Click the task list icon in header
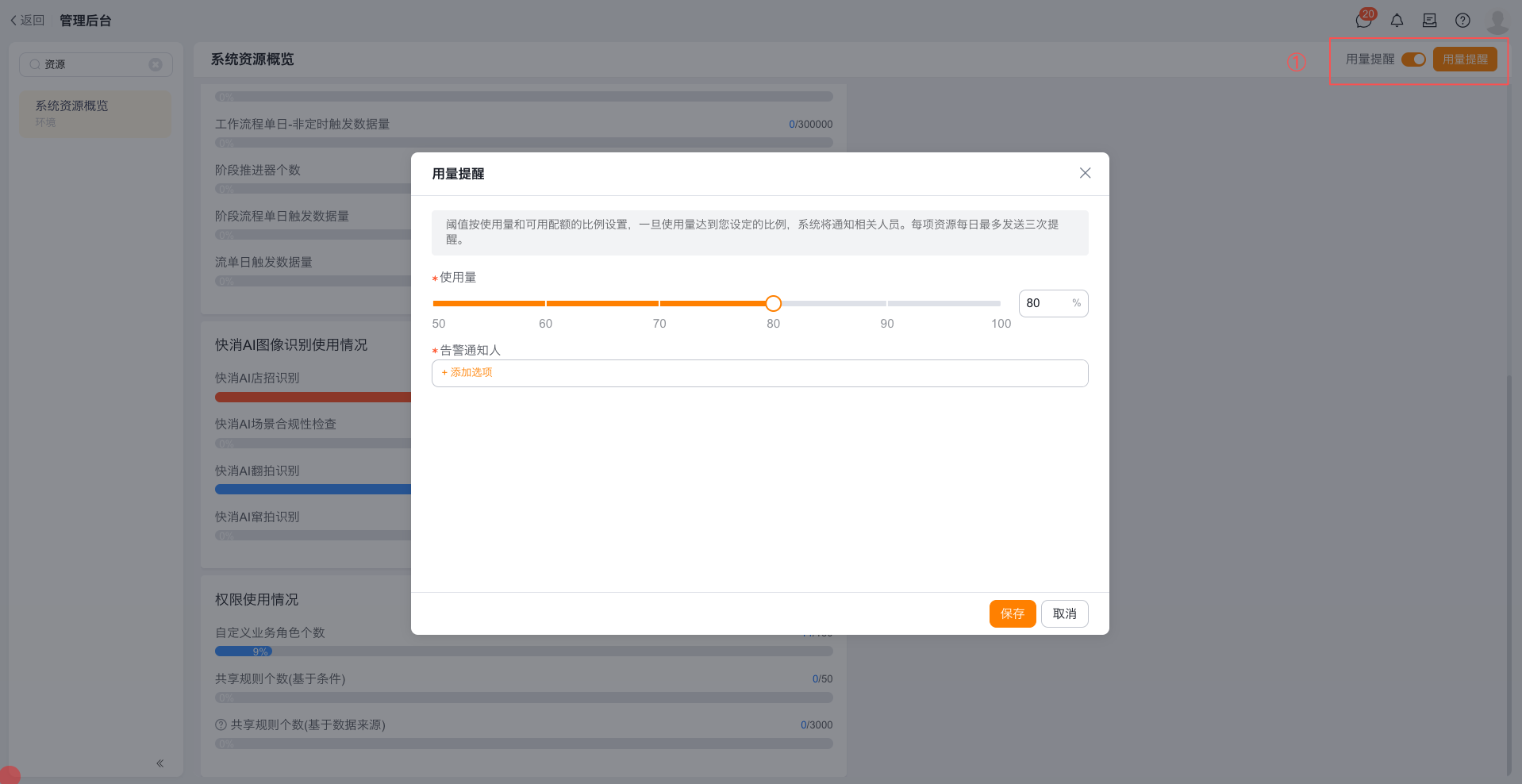1522x784 pixels. click(x=1429, y=21)
